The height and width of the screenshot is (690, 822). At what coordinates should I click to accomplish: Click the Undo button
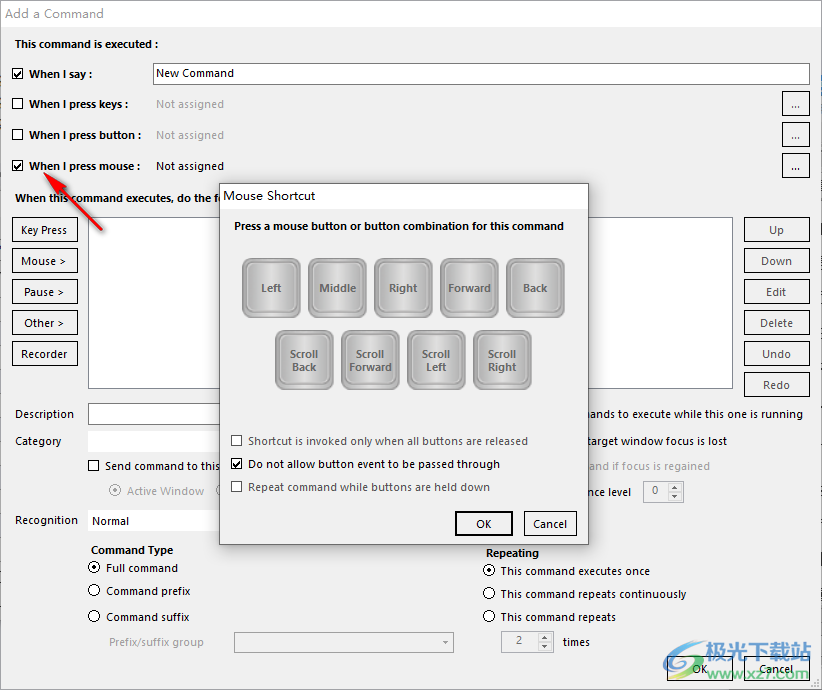coord(776,353)
